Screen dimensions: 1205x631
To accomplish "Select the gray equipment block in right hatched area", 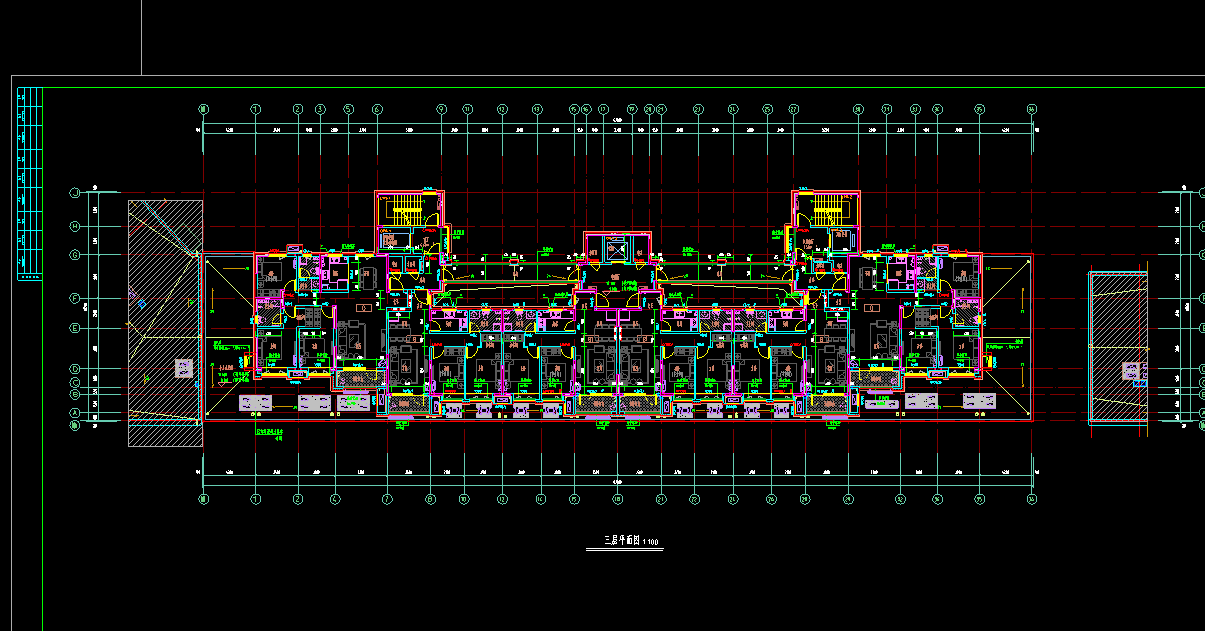I will pyautogui.click(x=1133, y=372).
